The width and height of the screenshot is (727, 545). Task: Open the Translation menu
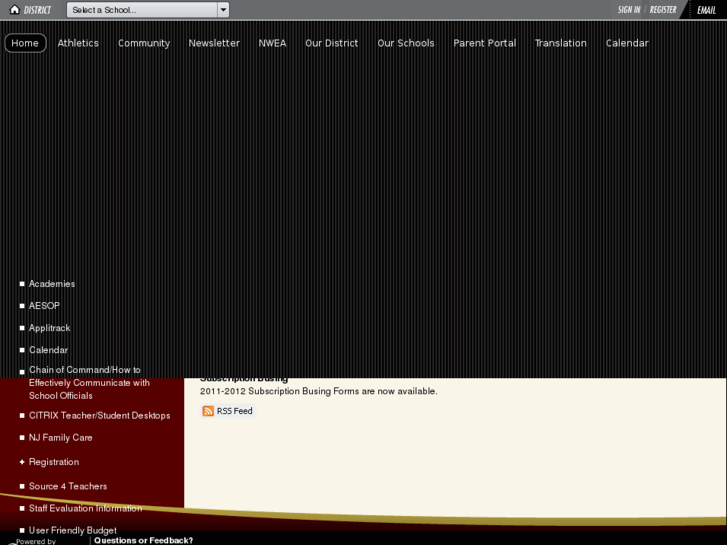point(561,43)
